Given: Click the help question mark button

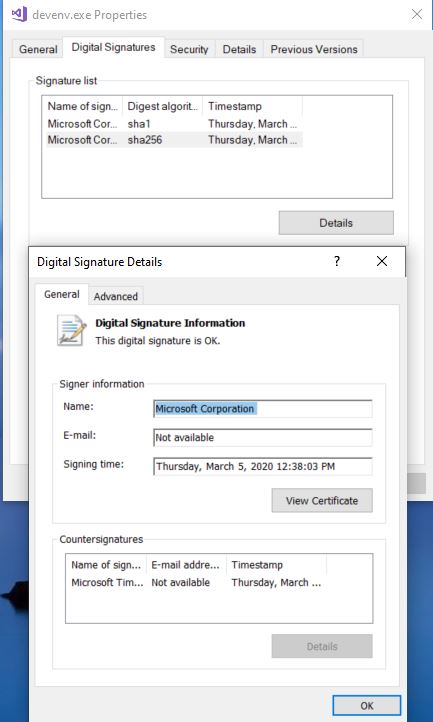Looking at the screenshot, I should click(337, 262).
